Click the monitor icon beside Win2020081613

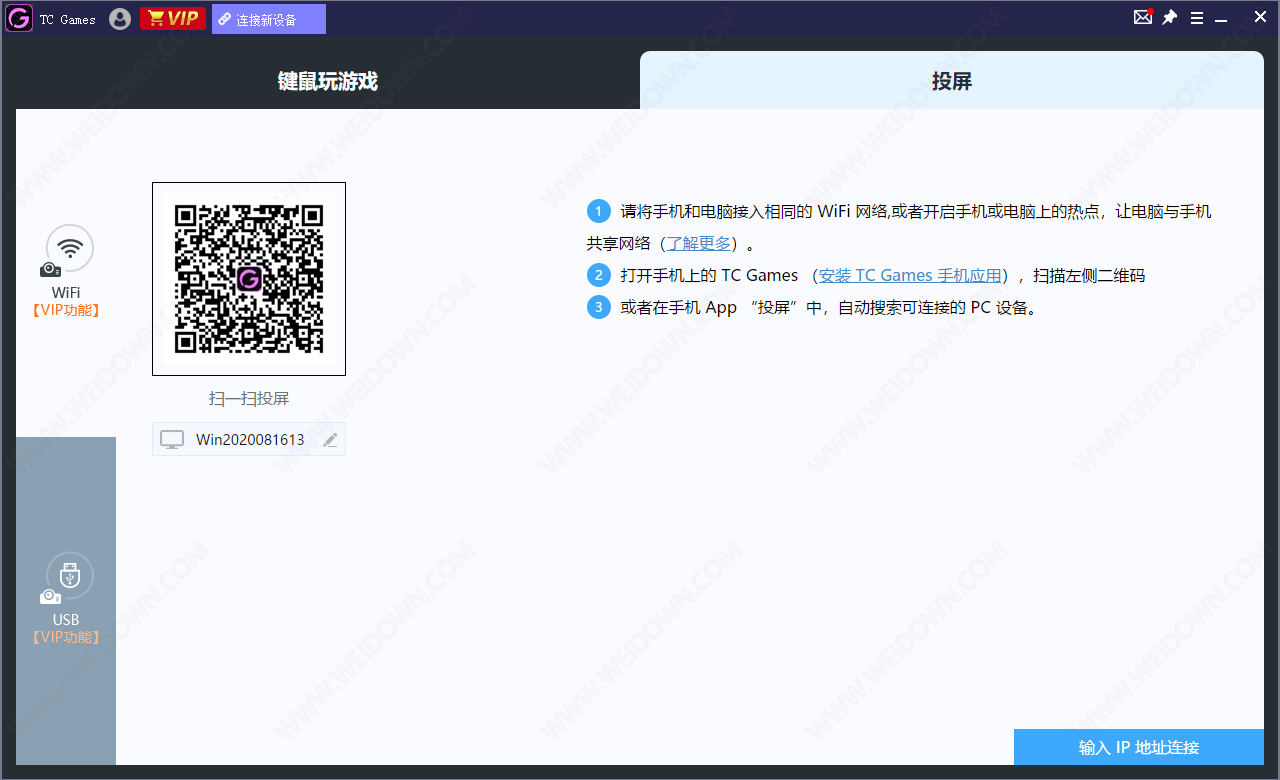point(172,440)
